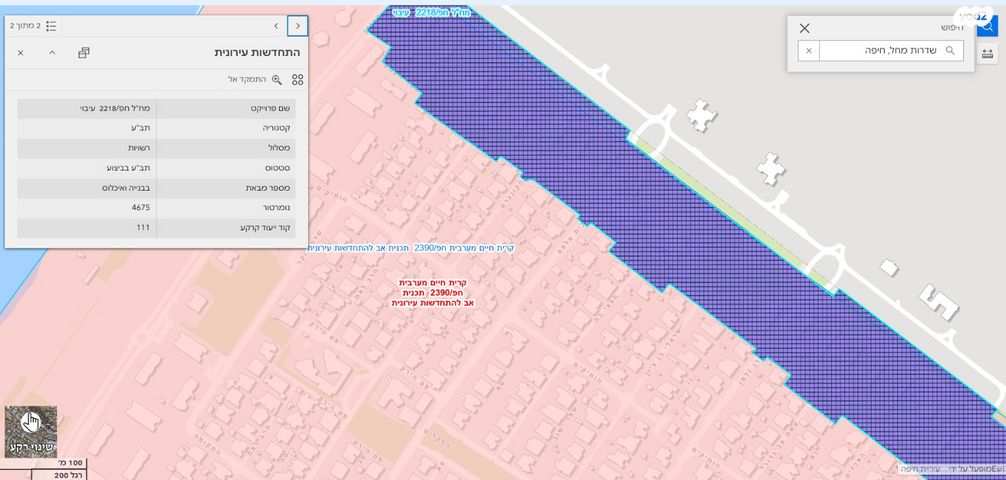Viewport: 1006px width, 480px height.
Task: Open the feature list showing 2 of 2
Action: (x=40, y=25)
